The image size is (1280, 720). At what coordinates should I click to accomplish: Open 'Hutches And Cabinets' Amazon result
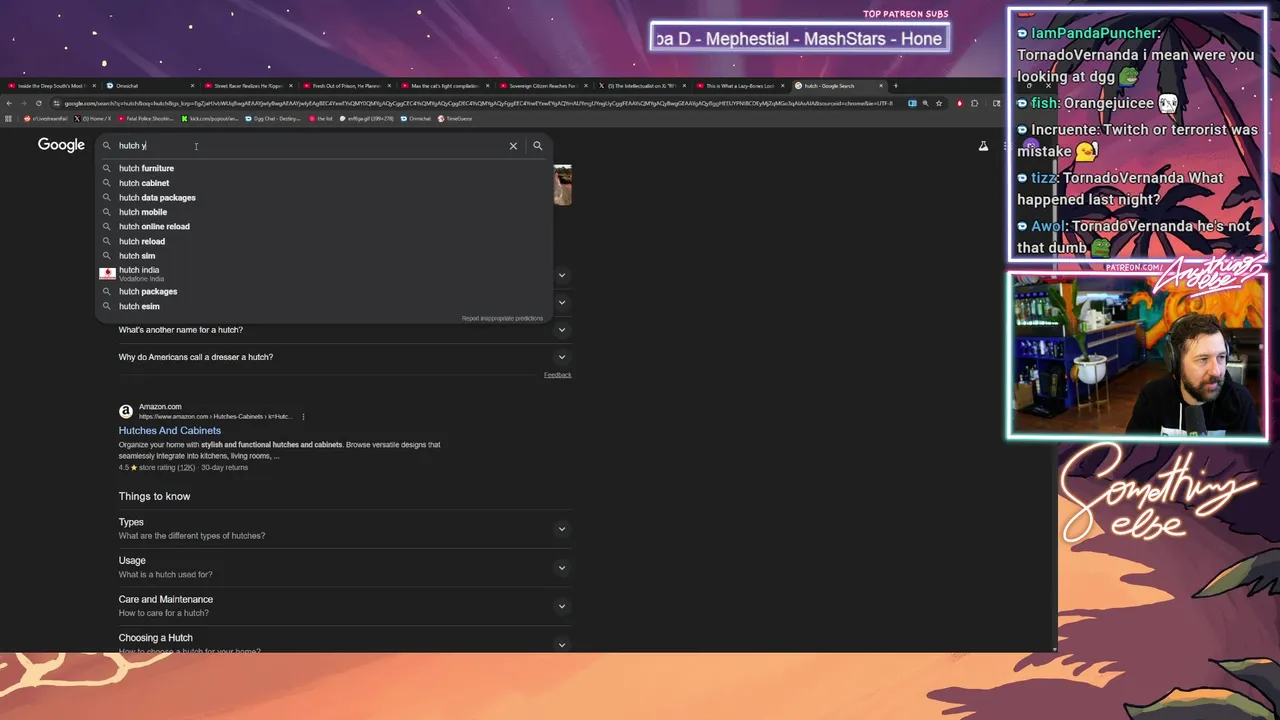click(170, 431)
